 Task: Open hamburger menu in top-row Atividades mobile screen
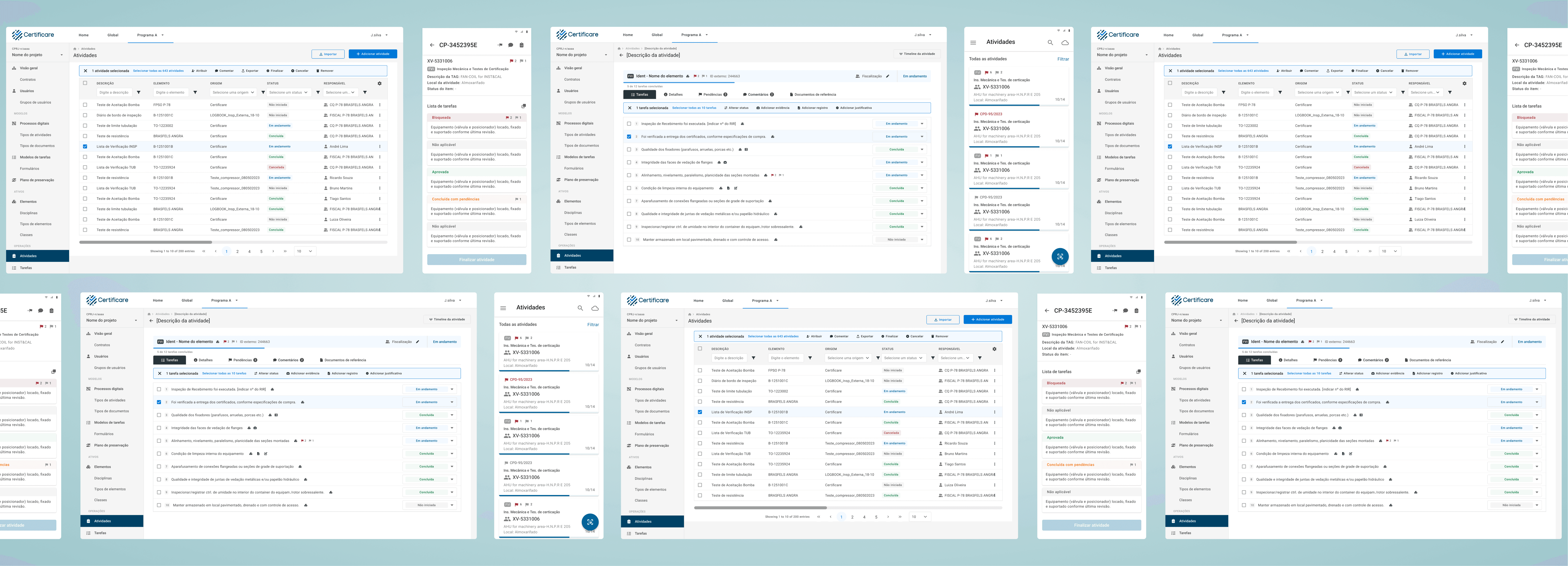(x=973, y=43)
